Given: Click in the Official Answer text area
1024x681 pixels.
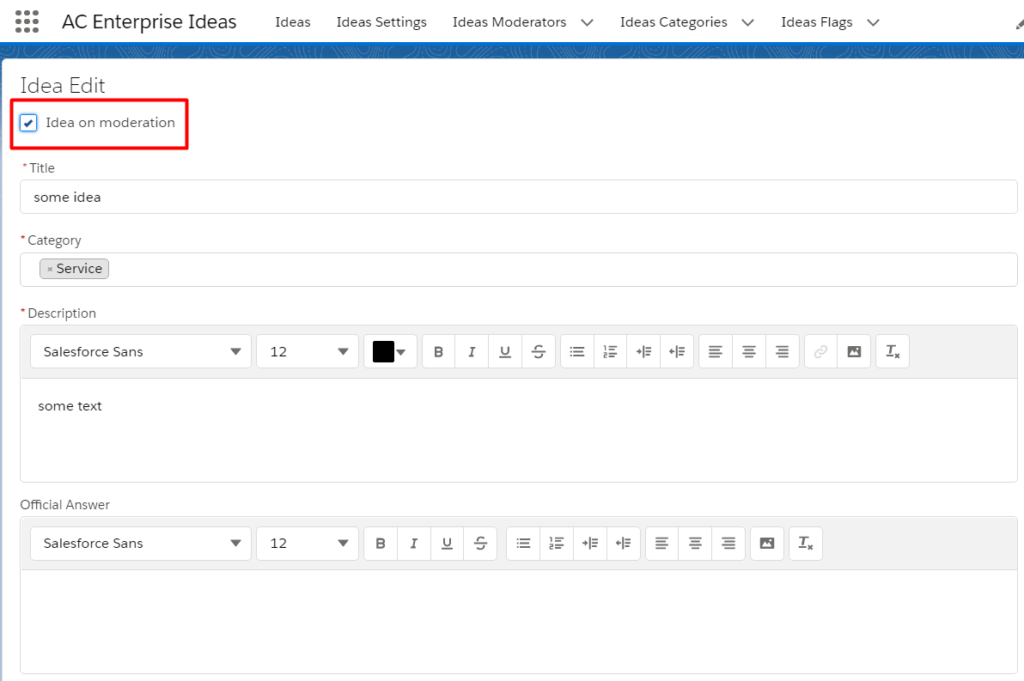Looking at the screenshot, I should point(519,621).
